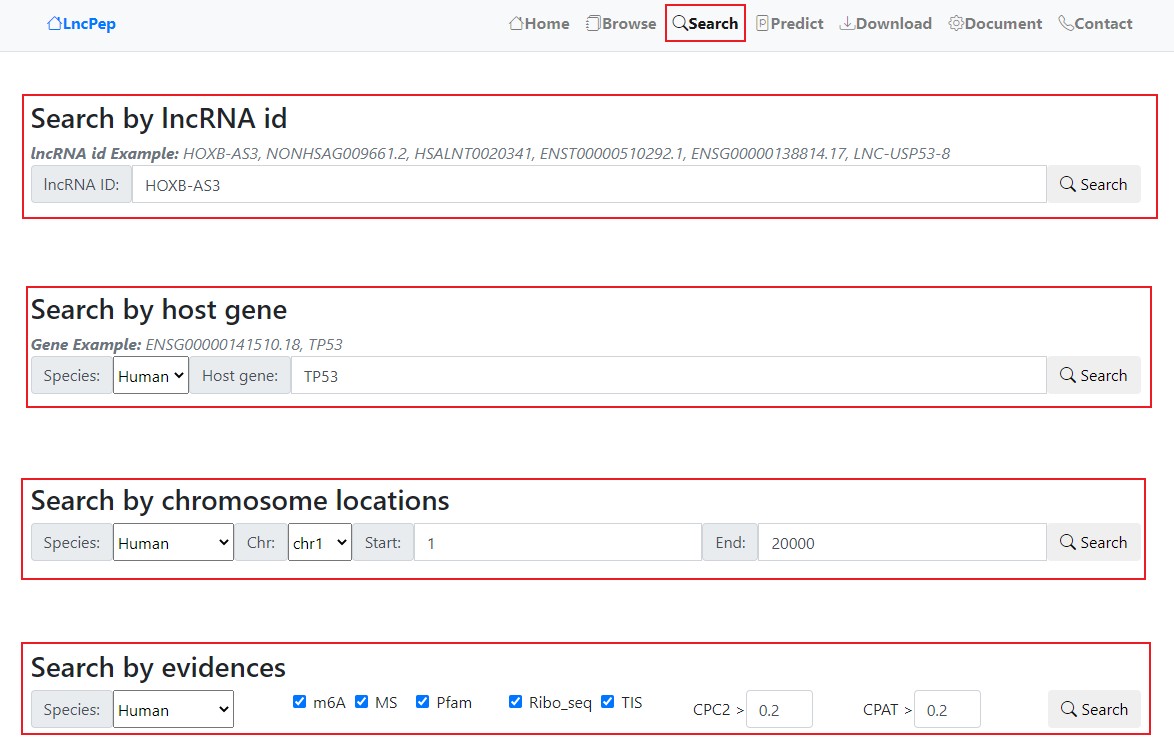This screenshot has height=753, width=1174.
Task: Disable the Ribo_seq checkbox
Action: point(515,702)
